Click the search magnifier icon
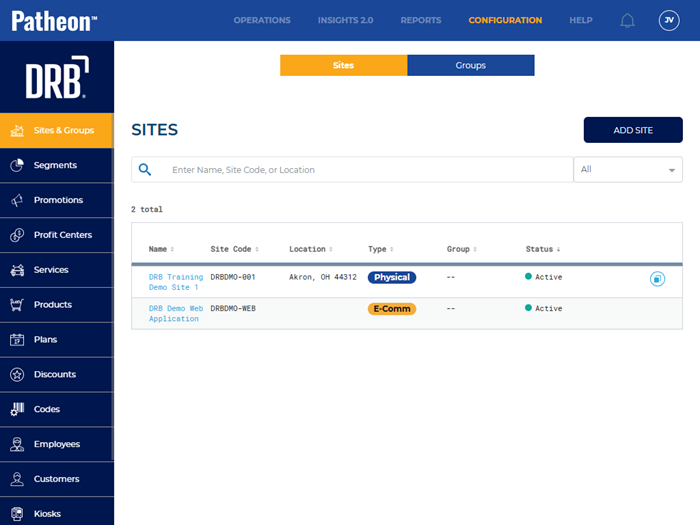This screenshot has height=525, width=700. pyautogui.click(x=145, y=170)
